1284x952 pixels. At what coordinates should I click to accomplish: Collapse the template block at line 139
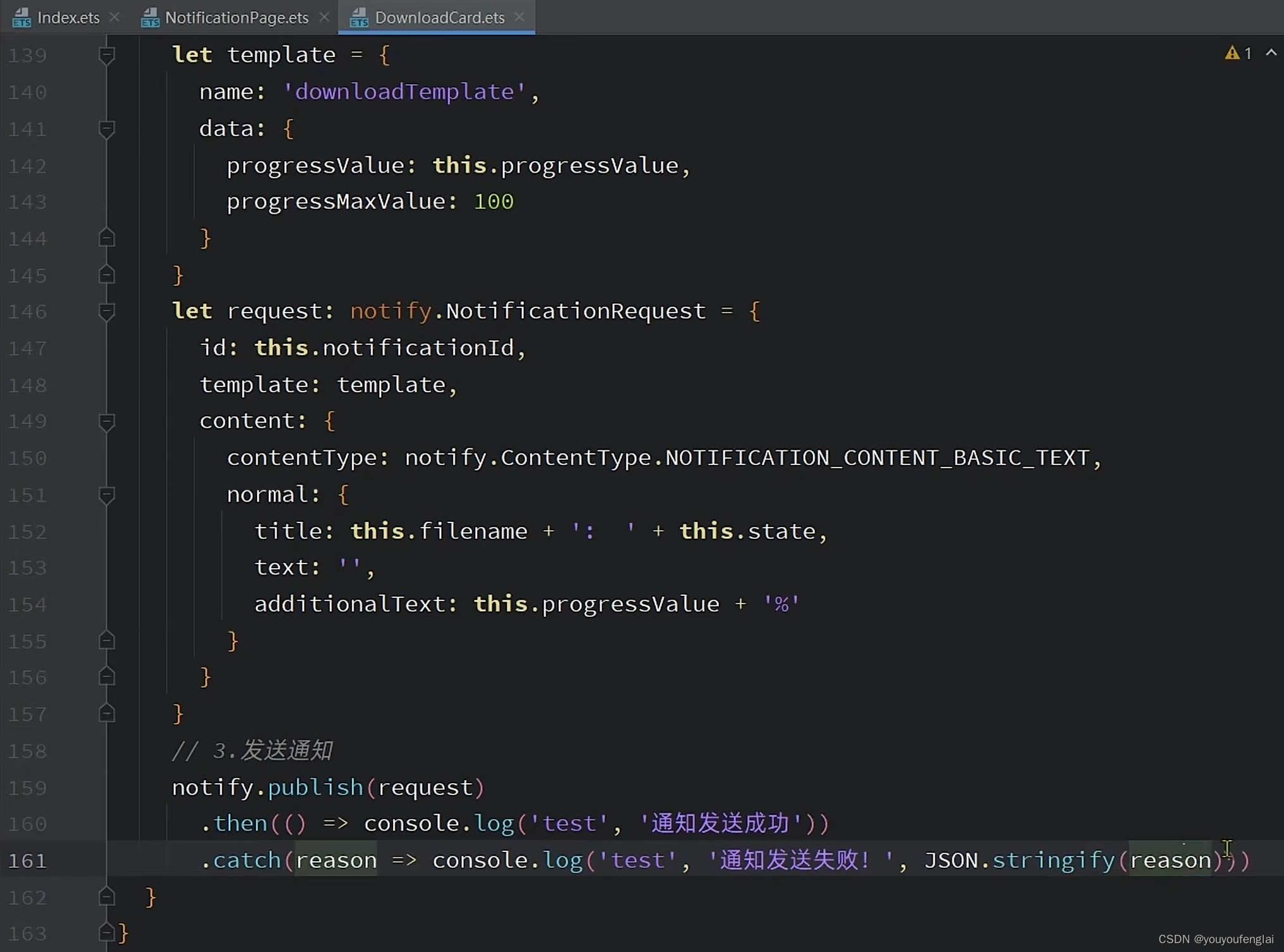click(107, 56)
